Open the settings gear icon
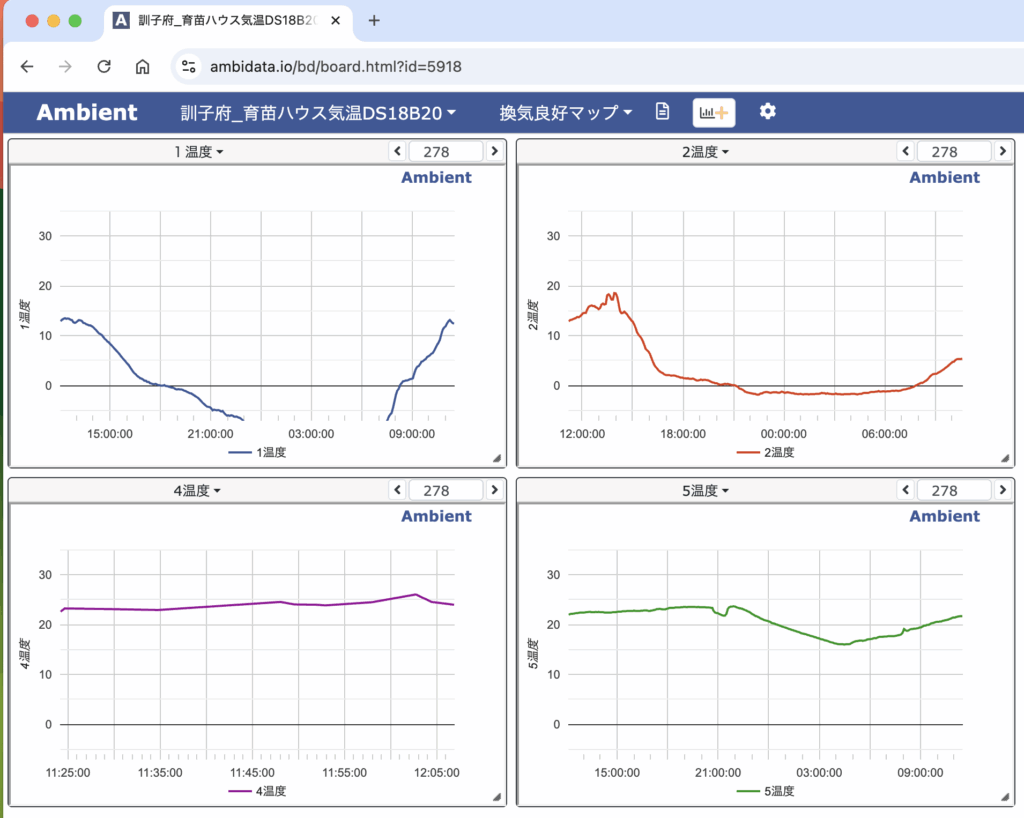Image resolution: width=1024 pixels, height=818 pixels. click(767, 111)
